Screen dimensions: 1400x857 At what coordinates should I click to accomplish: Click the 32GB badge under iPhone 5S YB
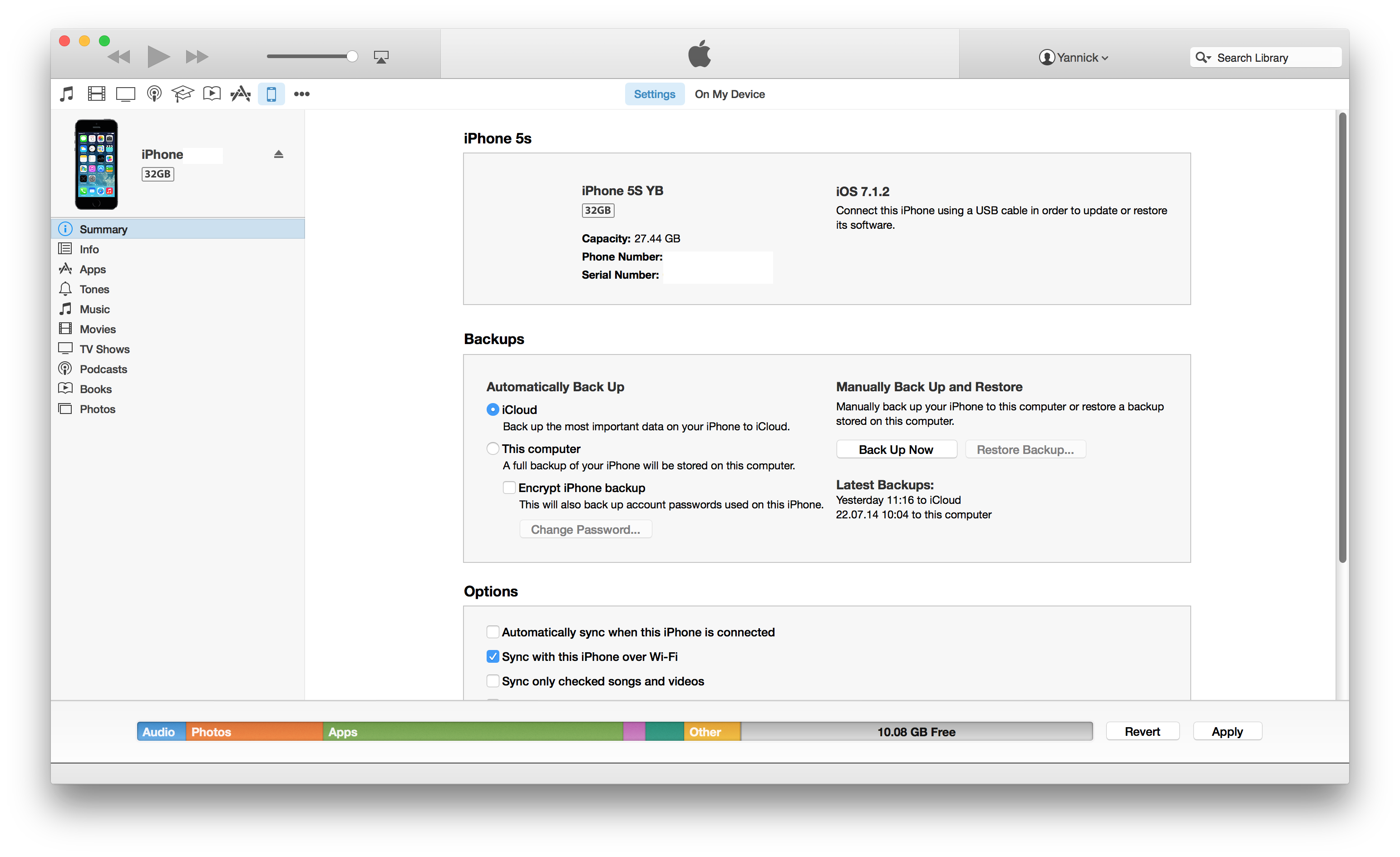[x=598, y=210]
